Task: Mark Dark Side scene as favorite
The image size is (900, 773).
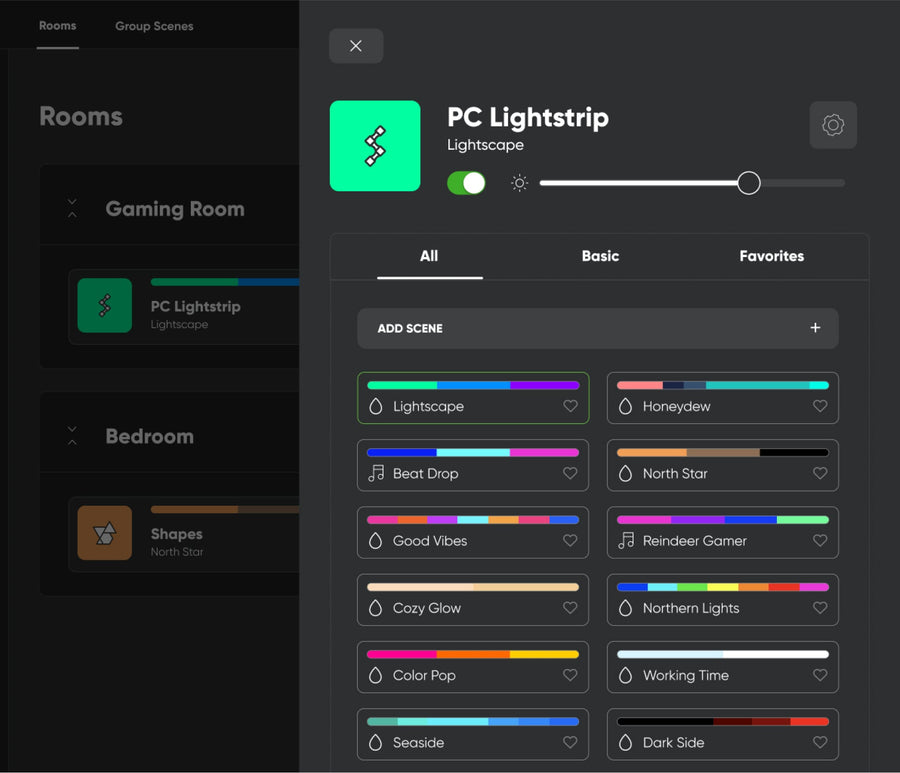Action: click(820, 742)
